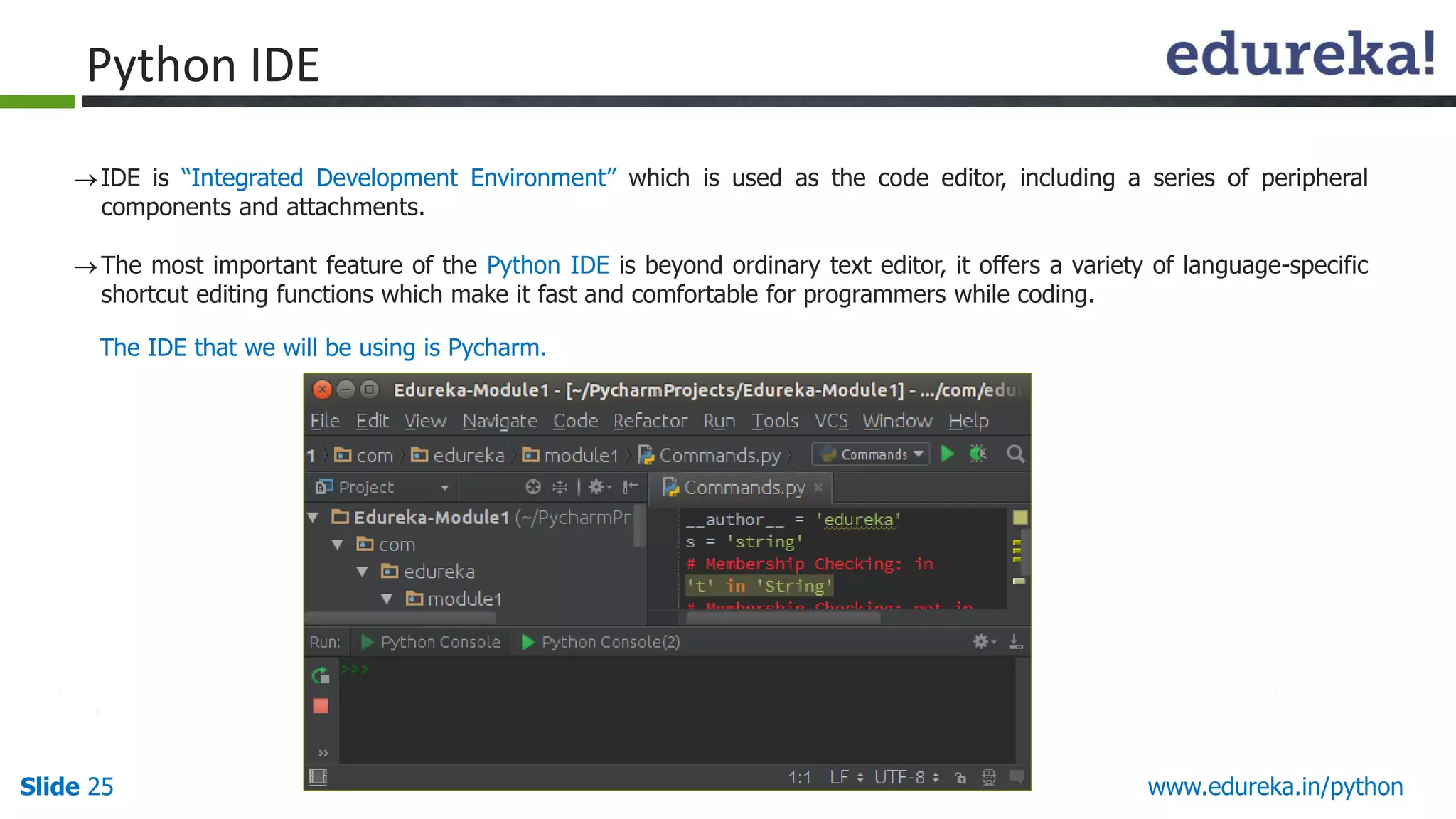Open Project panel gear settings
The height and width of the screenshot is (819, 1456).
(599, 486)
